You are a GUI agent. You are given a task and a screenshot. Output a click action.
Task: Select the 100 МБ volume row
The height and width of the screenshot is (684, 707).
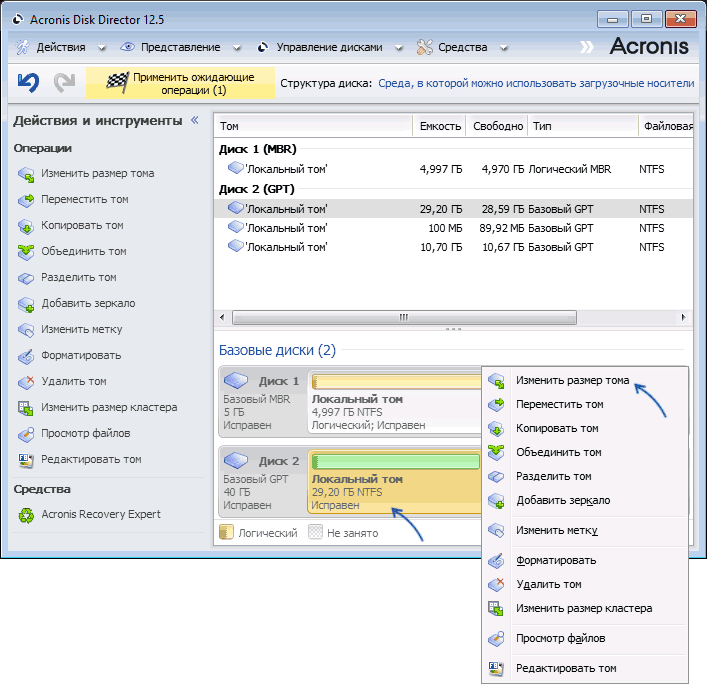click(x=453, y=228)
